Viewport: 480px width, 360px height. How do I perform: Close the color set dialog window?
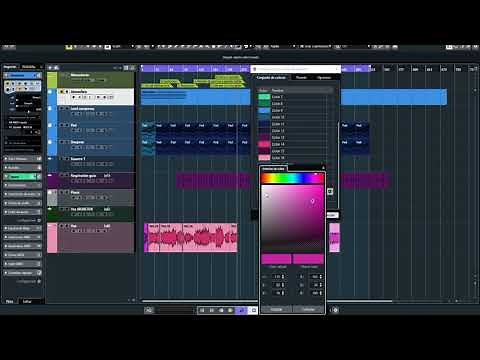coord(337,69)
